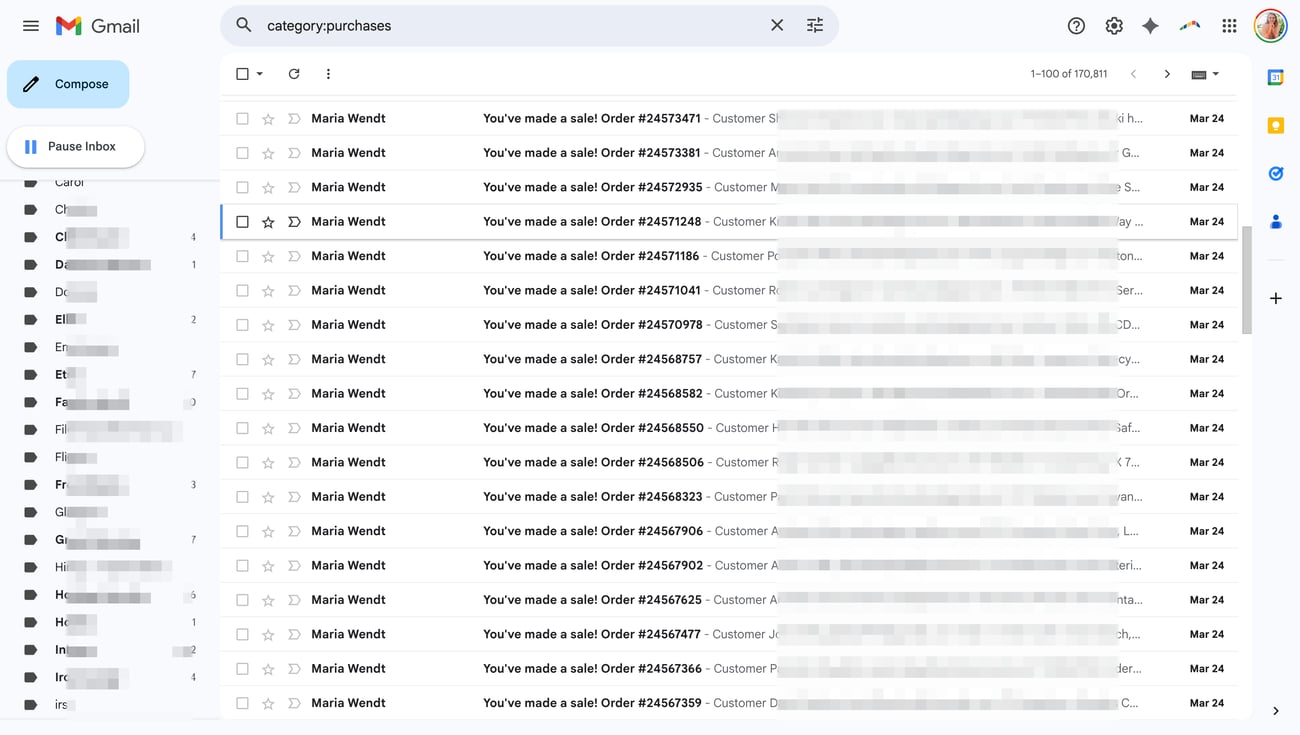Open the Gemini sparkle icon
1300x735 pixels.
pyautogui.click(x=1151, y=26)
